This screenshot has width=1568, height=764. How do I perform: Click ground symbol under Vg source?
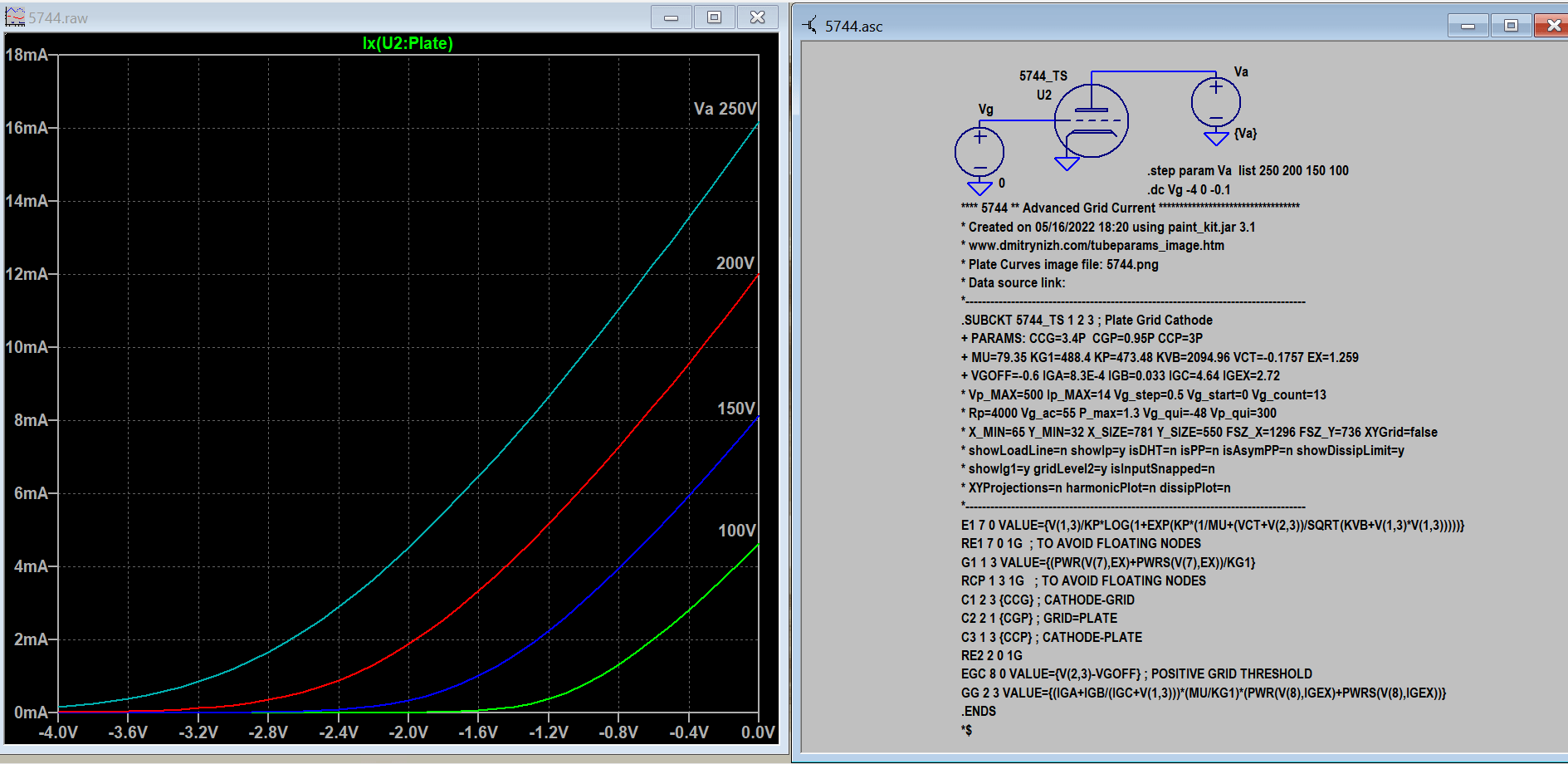click(x=980, y=189)
